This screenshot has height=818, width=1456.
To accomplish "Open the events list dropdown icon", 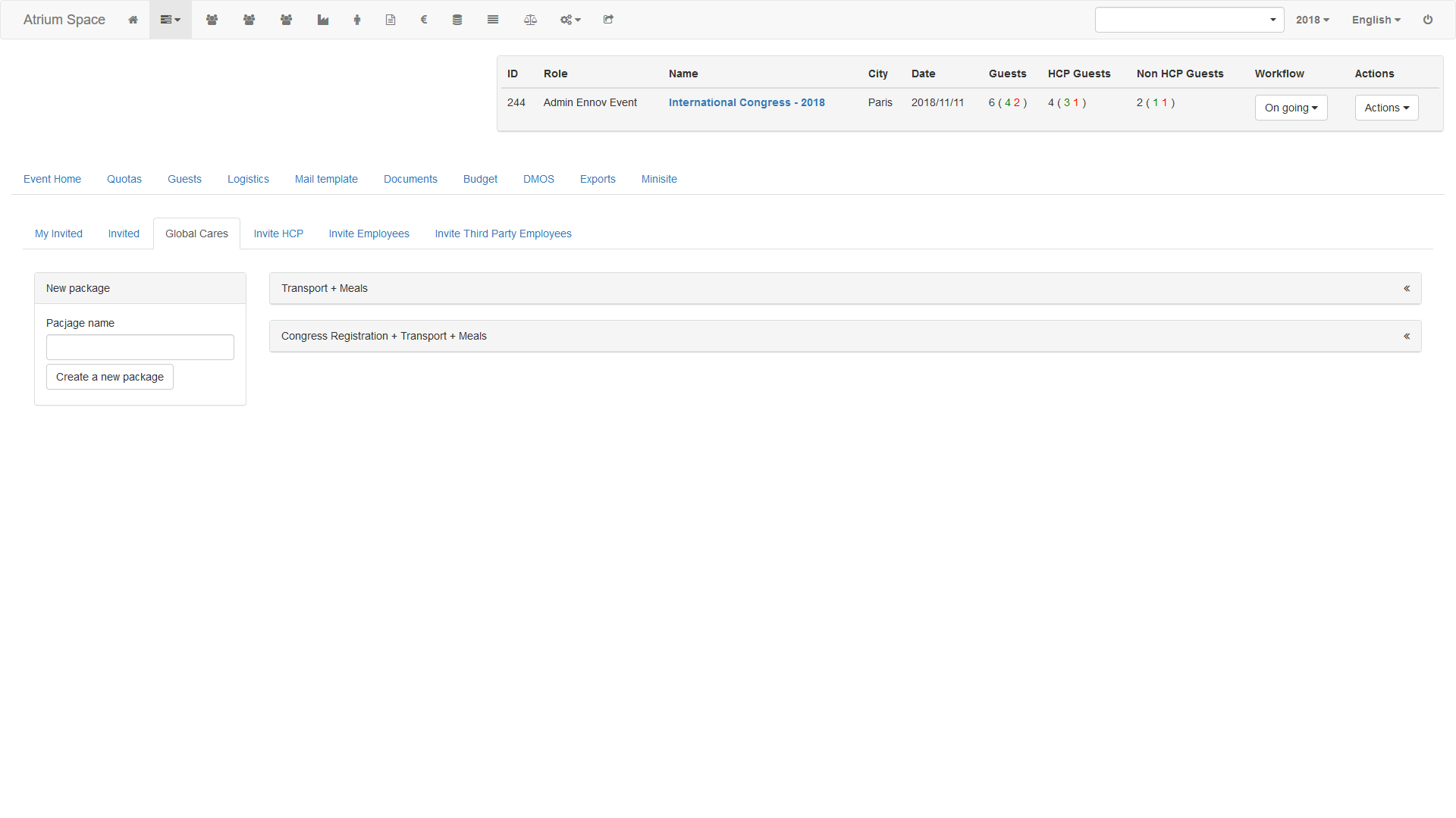I will pos(171,20).
